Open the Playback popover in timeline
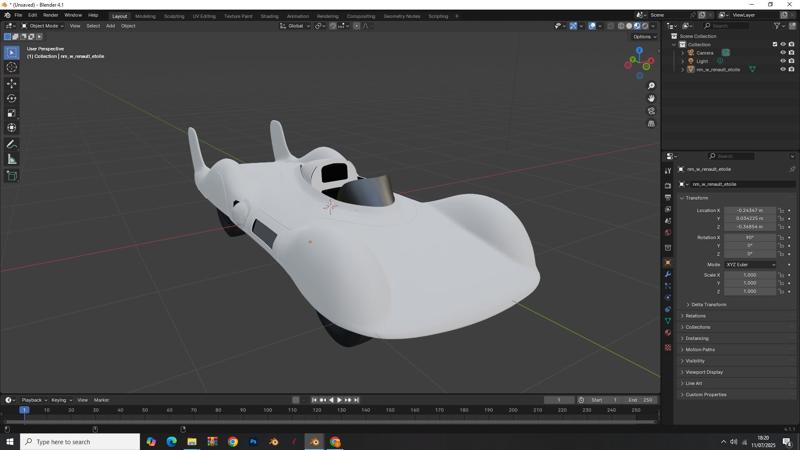800x450 pixels. point(33,400)
